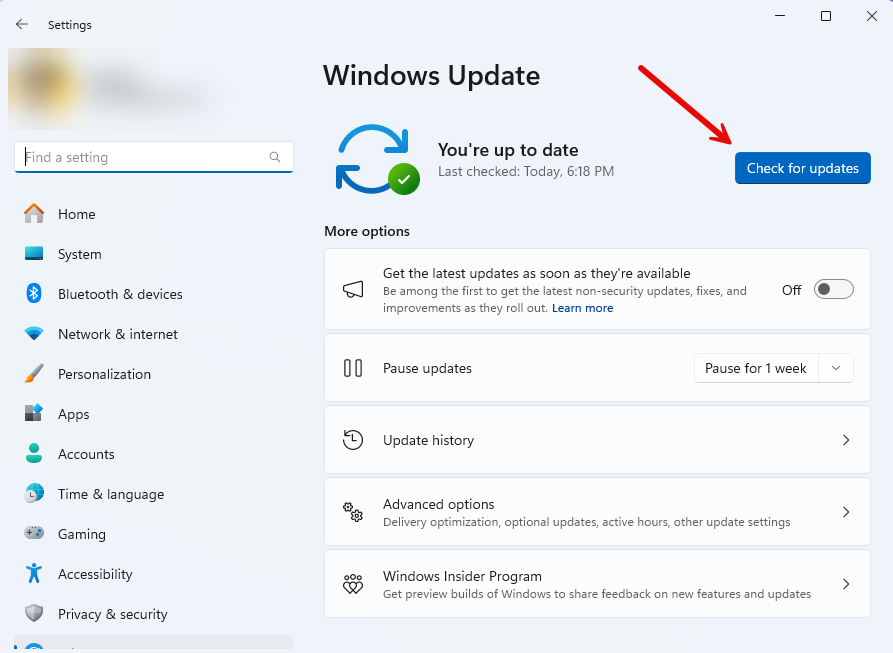
Task: Open Update history text row
Action: point(597,440)
